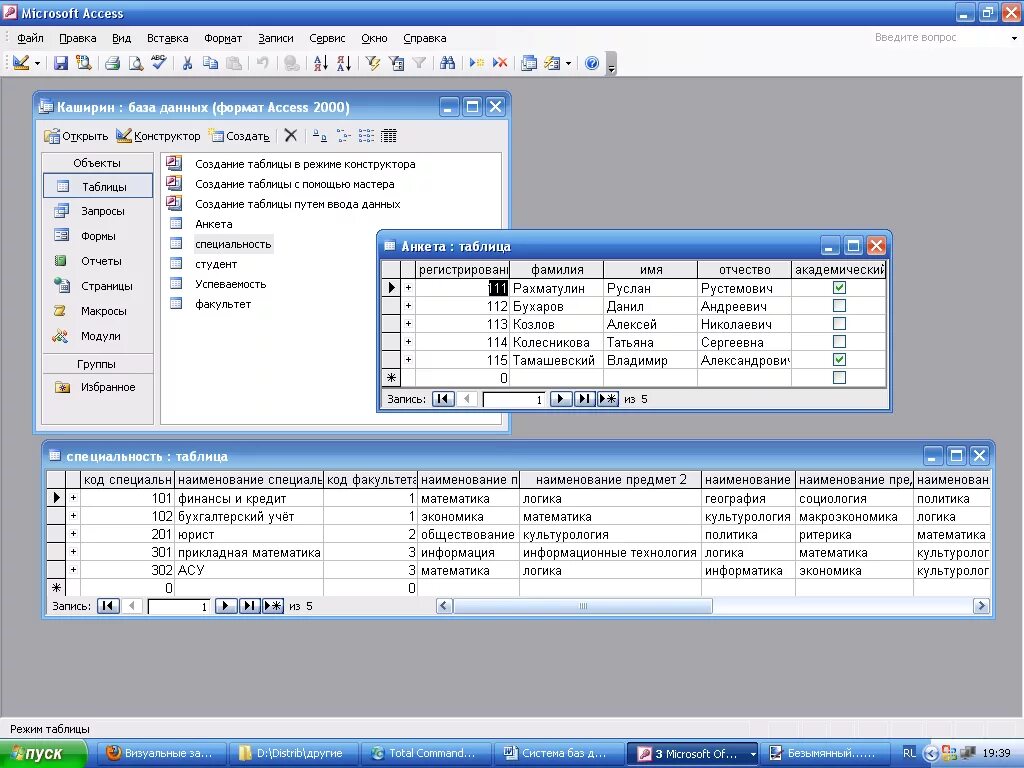Open Print Preview from the toolbar

[136, 63]
